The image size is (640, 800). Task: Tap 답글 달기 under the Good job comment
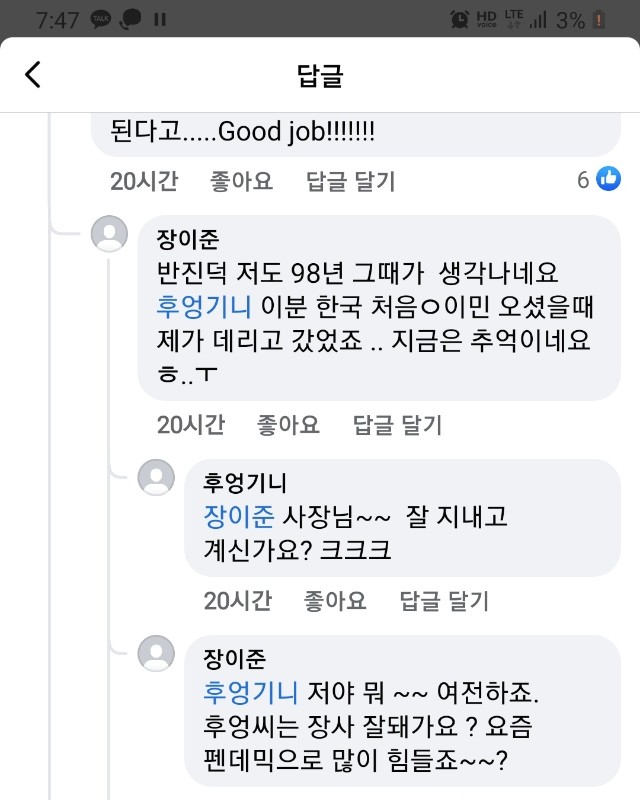350,181
